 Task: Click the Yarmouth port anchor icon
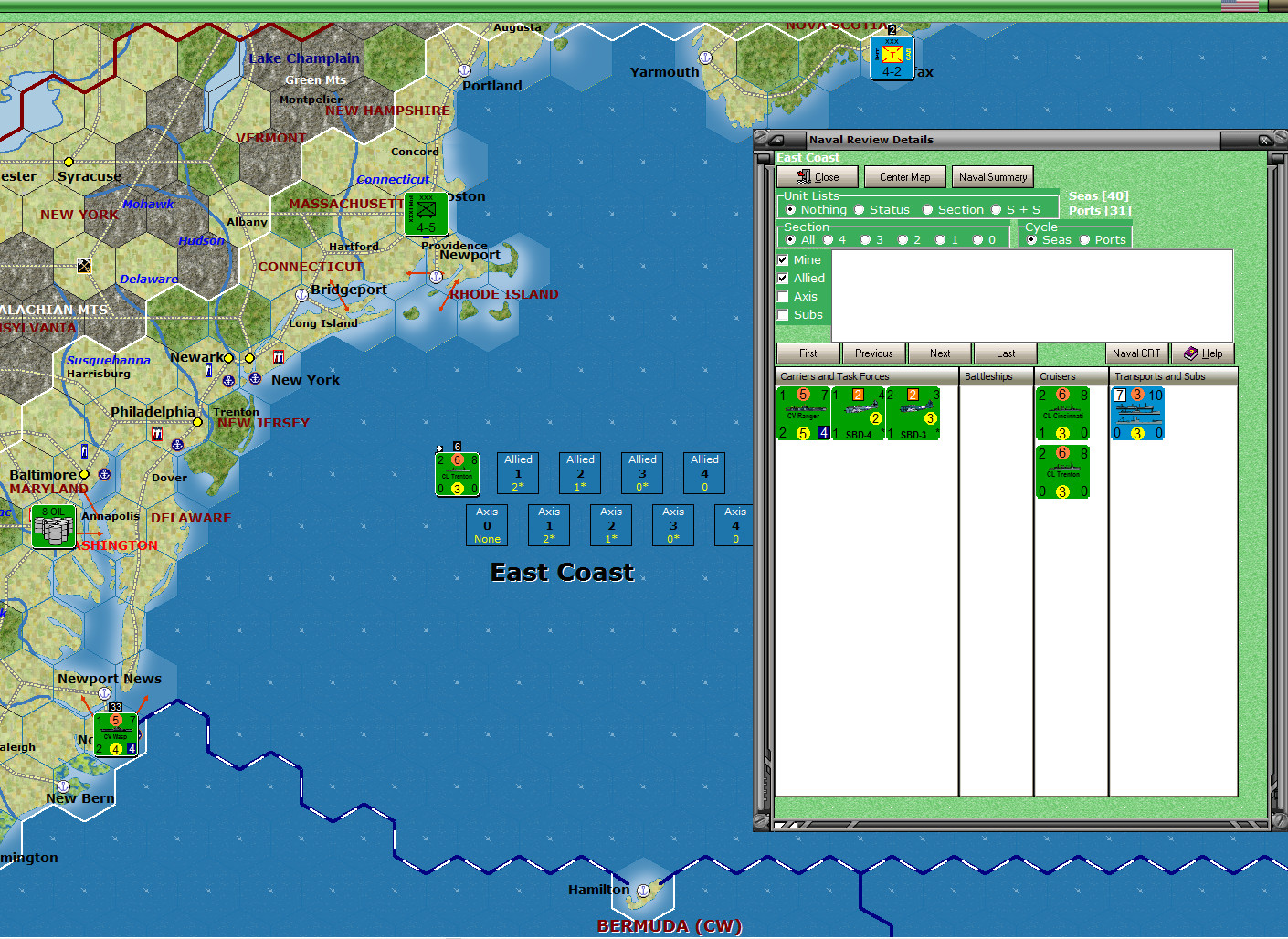tap(705, 58)
